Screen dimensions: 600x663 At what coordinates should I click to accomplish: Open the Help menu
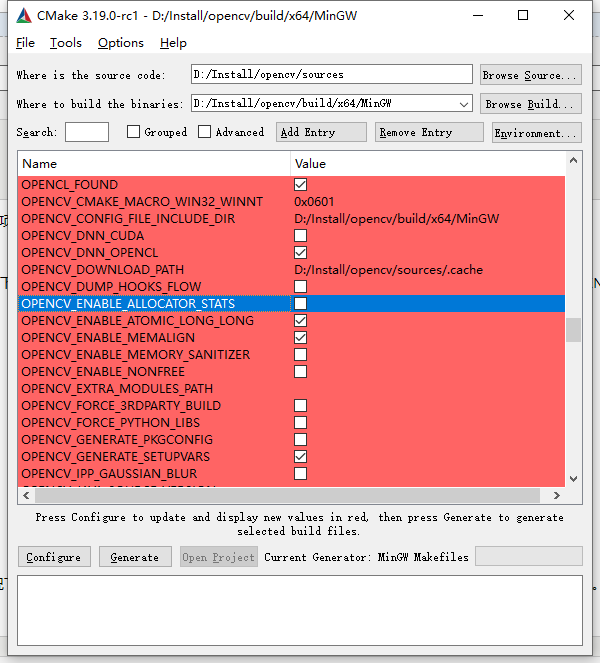(173, 43)
